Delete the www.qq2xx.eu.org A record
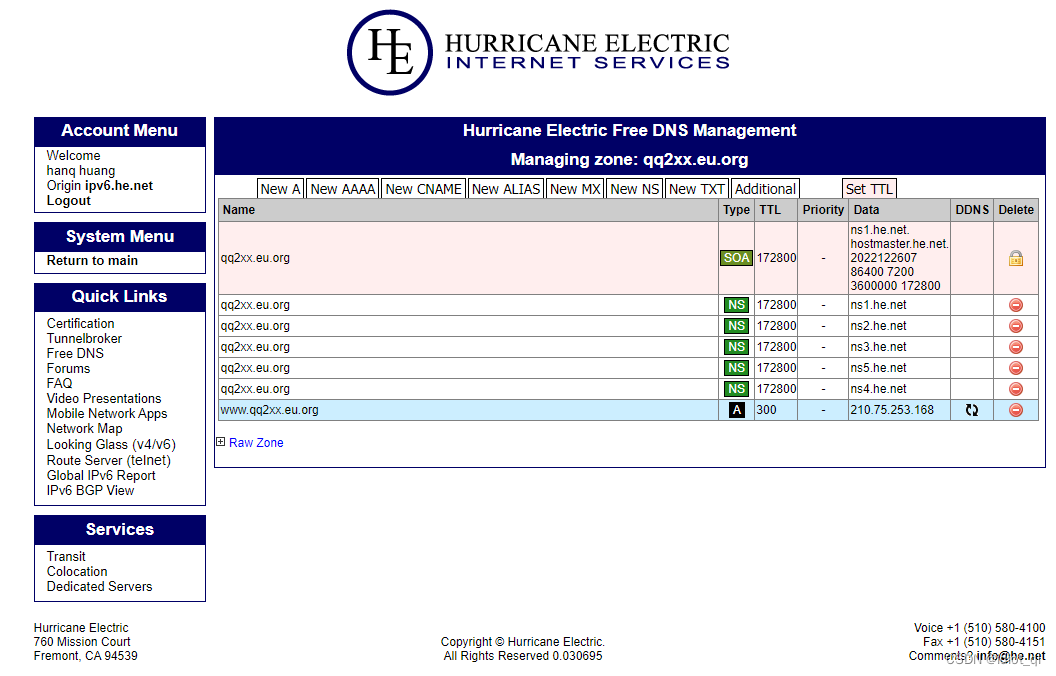Image resolution: width=1056 pixels, height=676 pixels. (1016, 410)
